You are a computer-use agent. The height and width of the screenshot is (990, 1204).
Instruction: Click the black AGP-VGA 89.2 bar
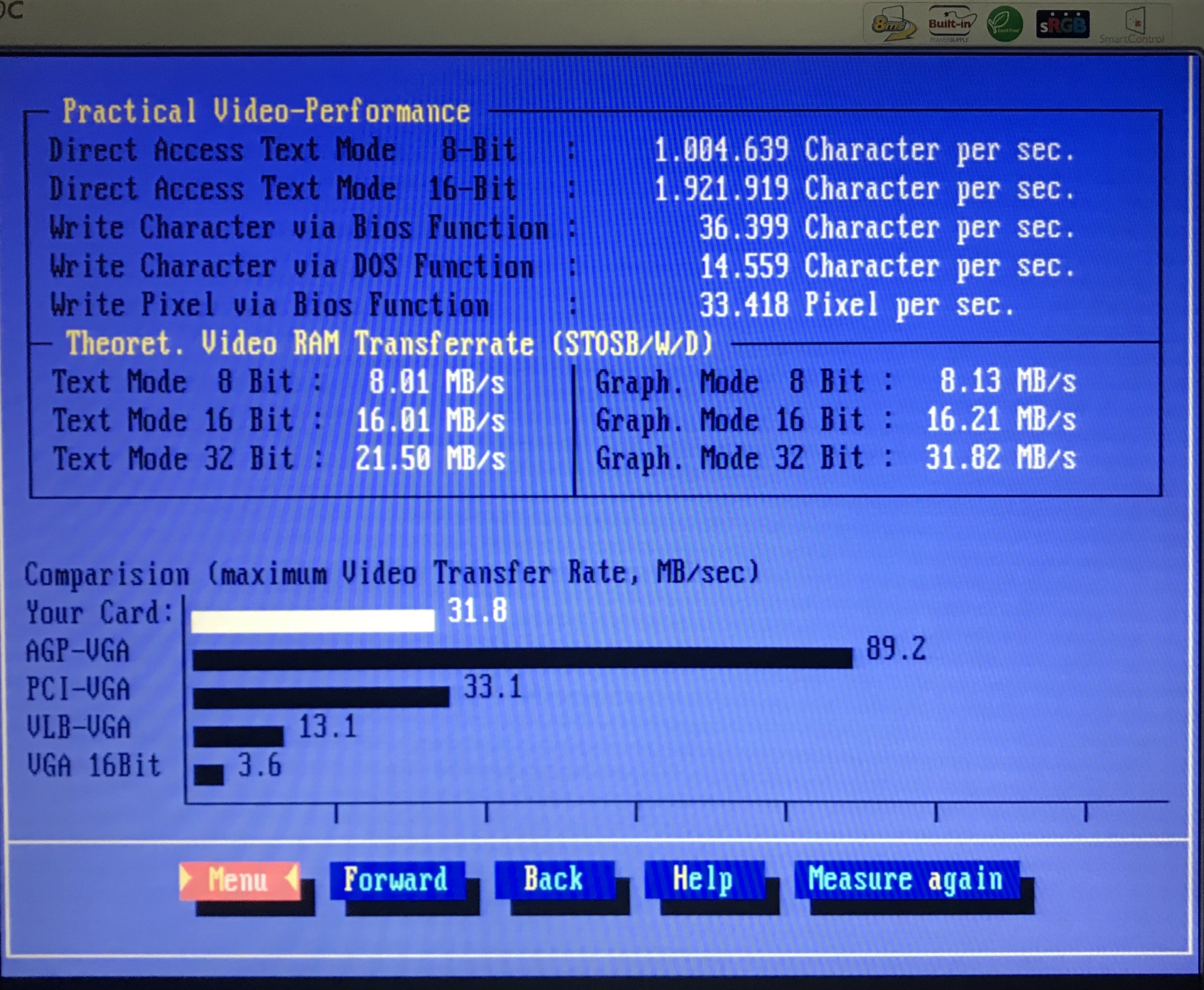click(x=522, y=658)
